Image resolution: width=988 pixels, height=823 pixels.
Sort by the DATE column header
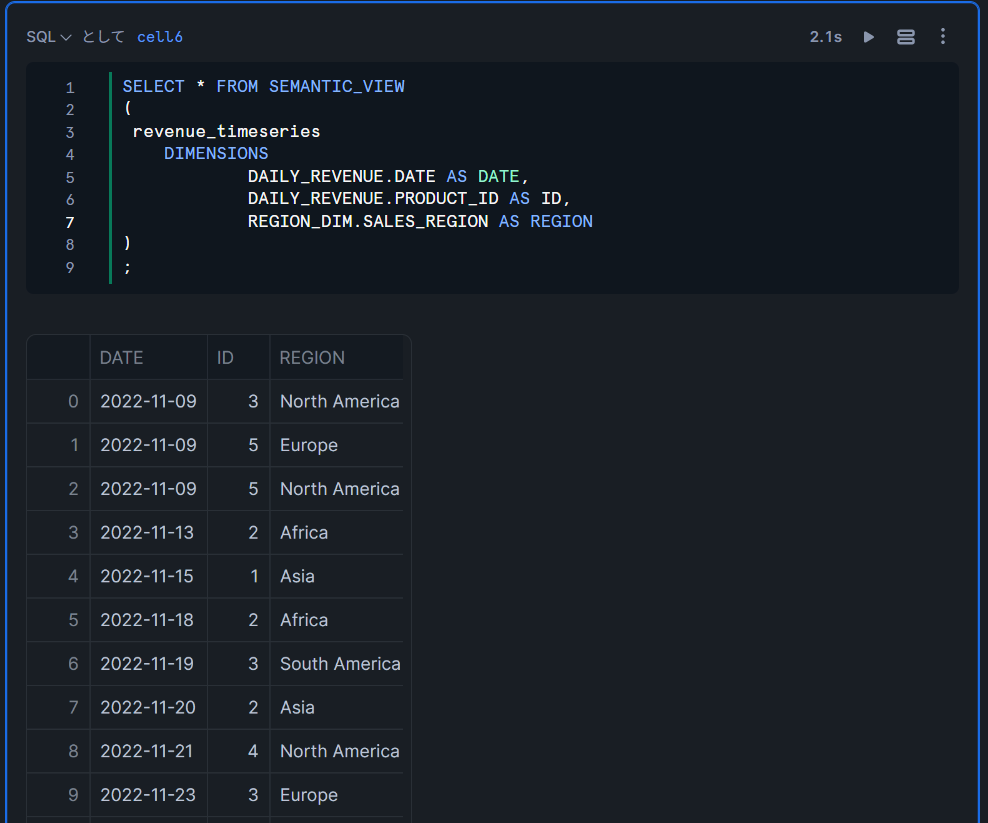pos(149,357)
